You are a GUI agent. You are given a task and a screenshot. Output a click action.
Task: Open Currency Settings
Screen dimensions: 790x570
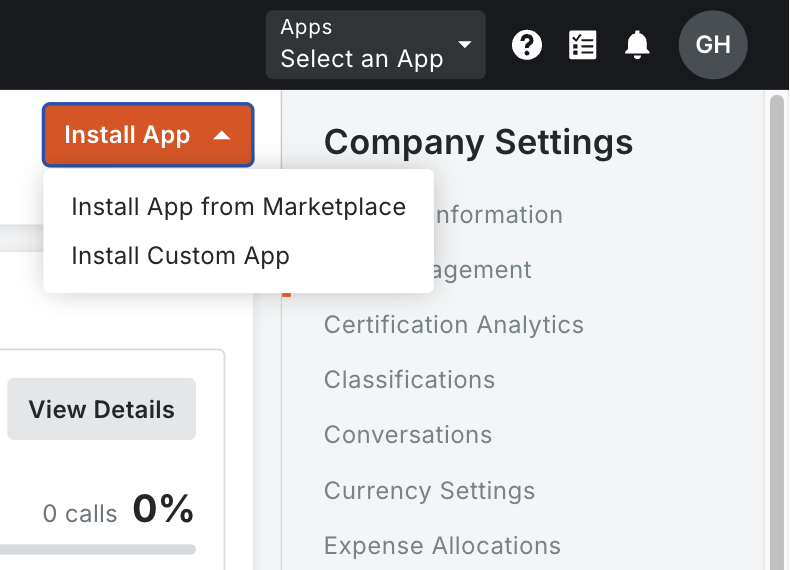429,490
